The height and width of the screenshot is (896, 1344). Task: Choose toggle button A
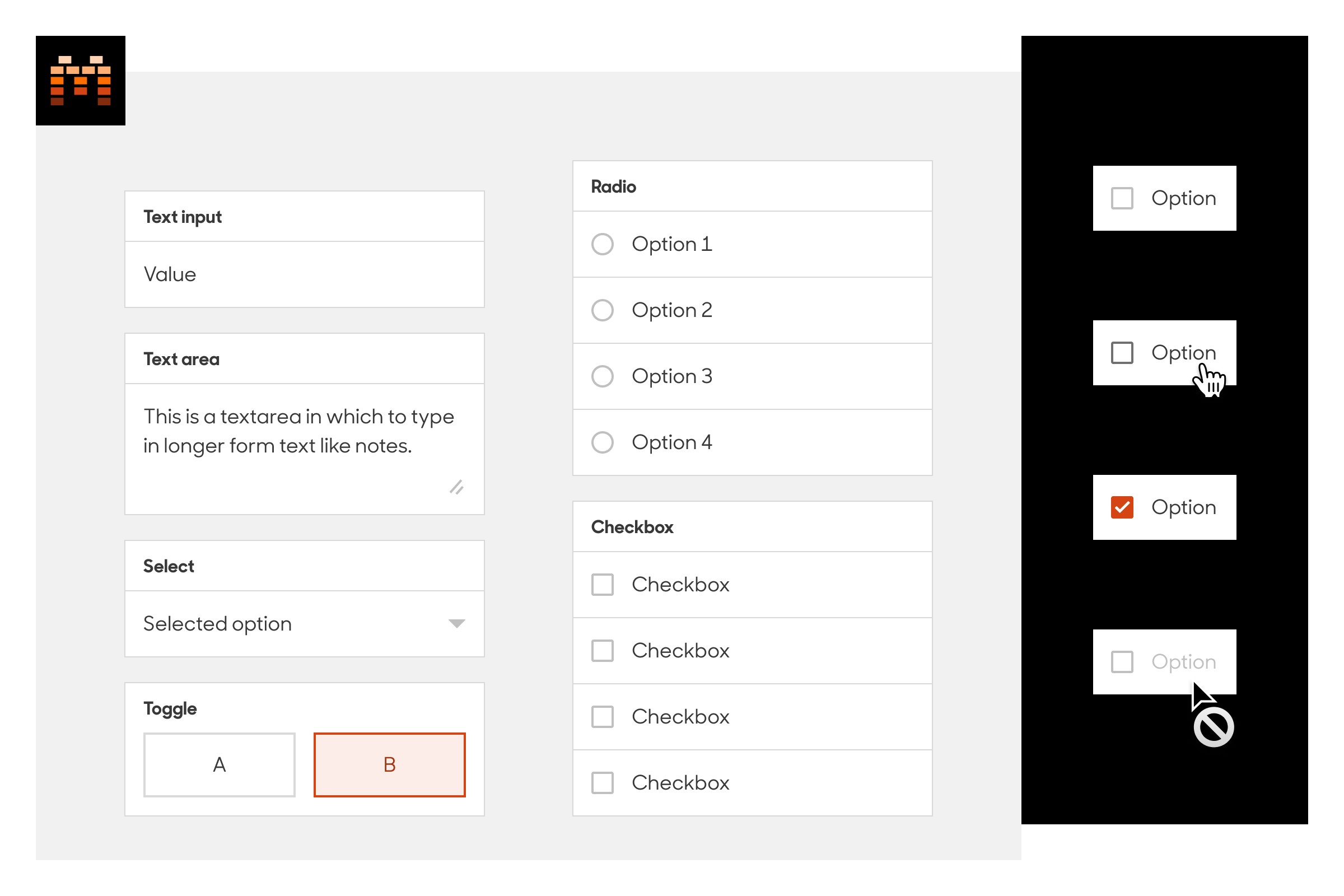[220, 764]
